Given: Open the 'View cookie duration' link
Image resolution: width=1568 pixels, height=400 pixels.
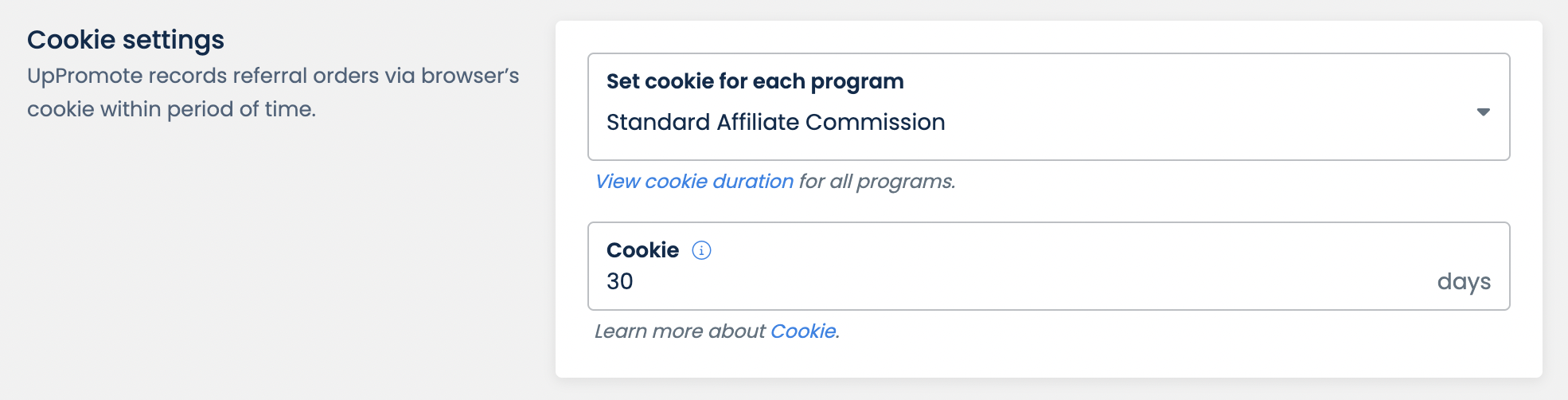Looking at the screenshot, I should (694, 182).
